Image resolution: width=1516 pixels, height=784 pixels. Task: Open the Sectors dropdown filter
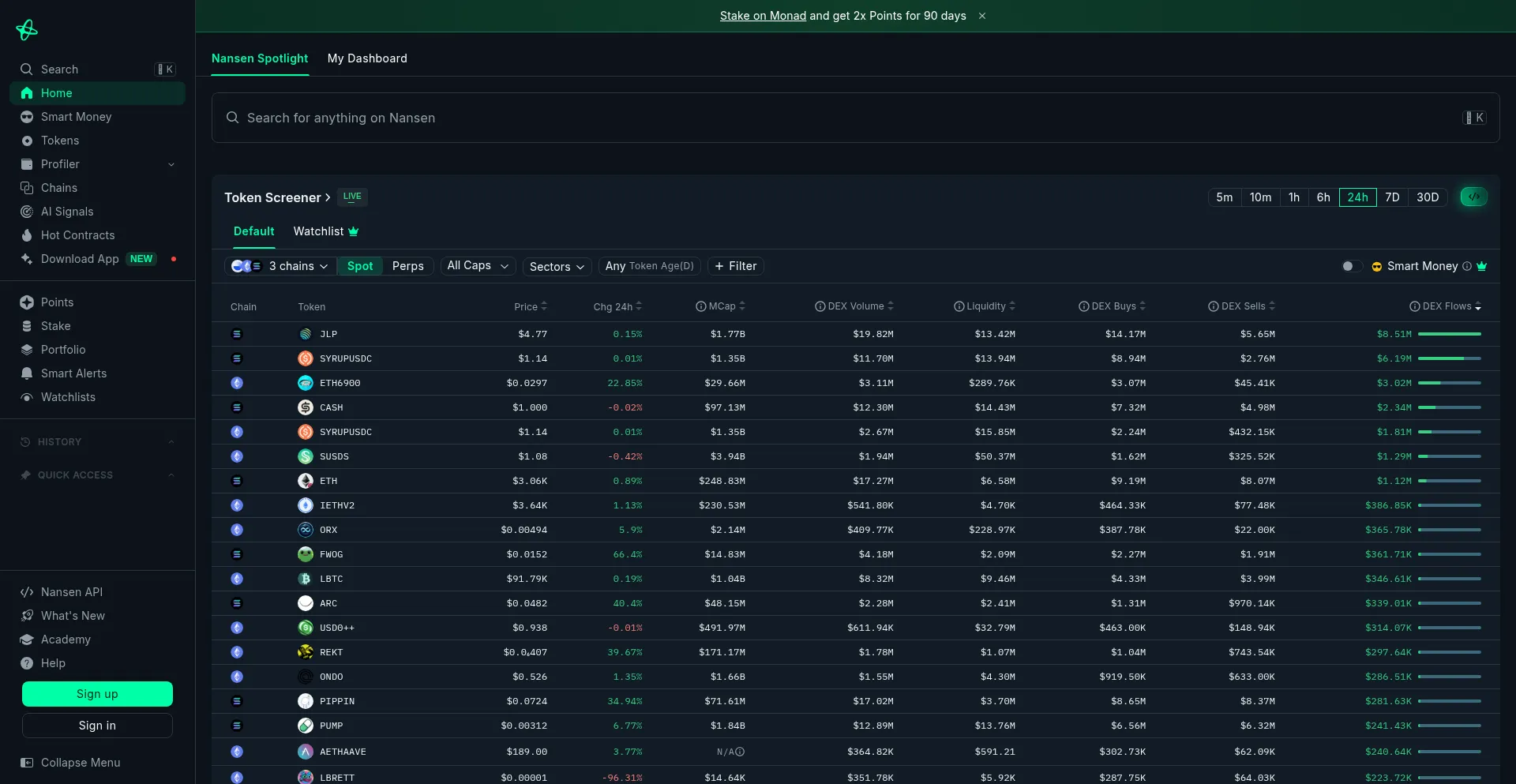[557, 267]
